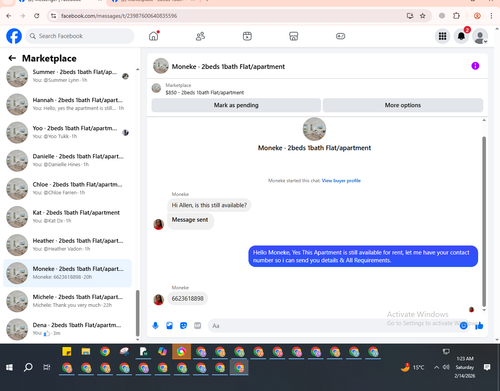Open Sticky Notes from taskbar
This screenshot has height=391, width=500.
coord(67,352)
